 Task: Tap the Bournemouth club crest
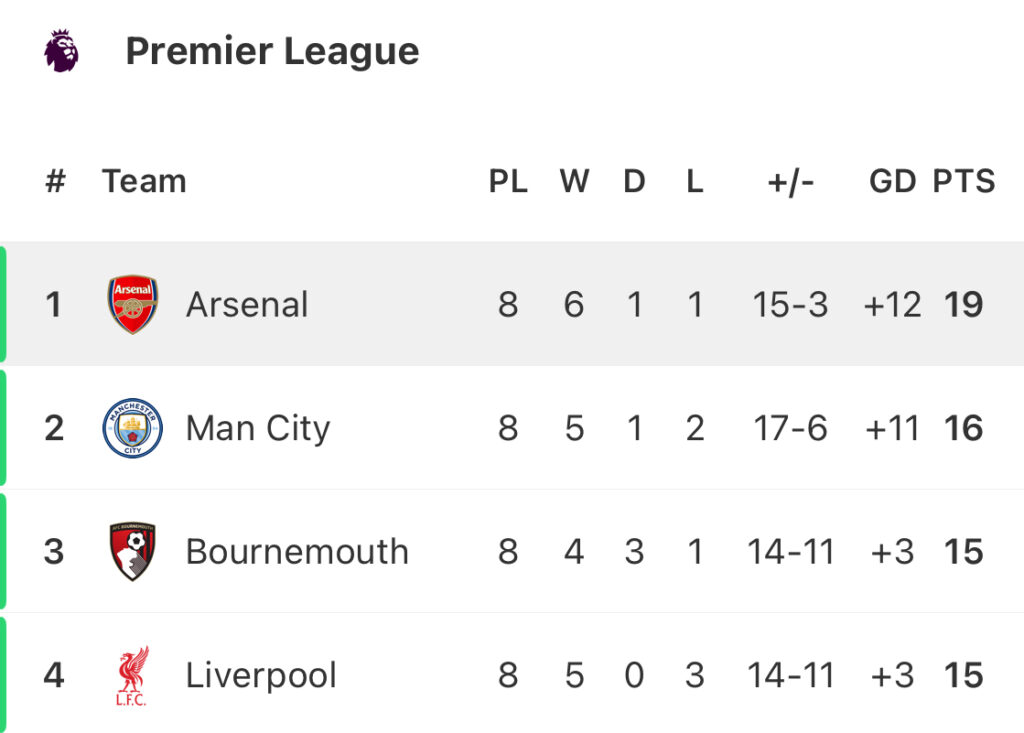pyautogui.click(x=133, y=551)
